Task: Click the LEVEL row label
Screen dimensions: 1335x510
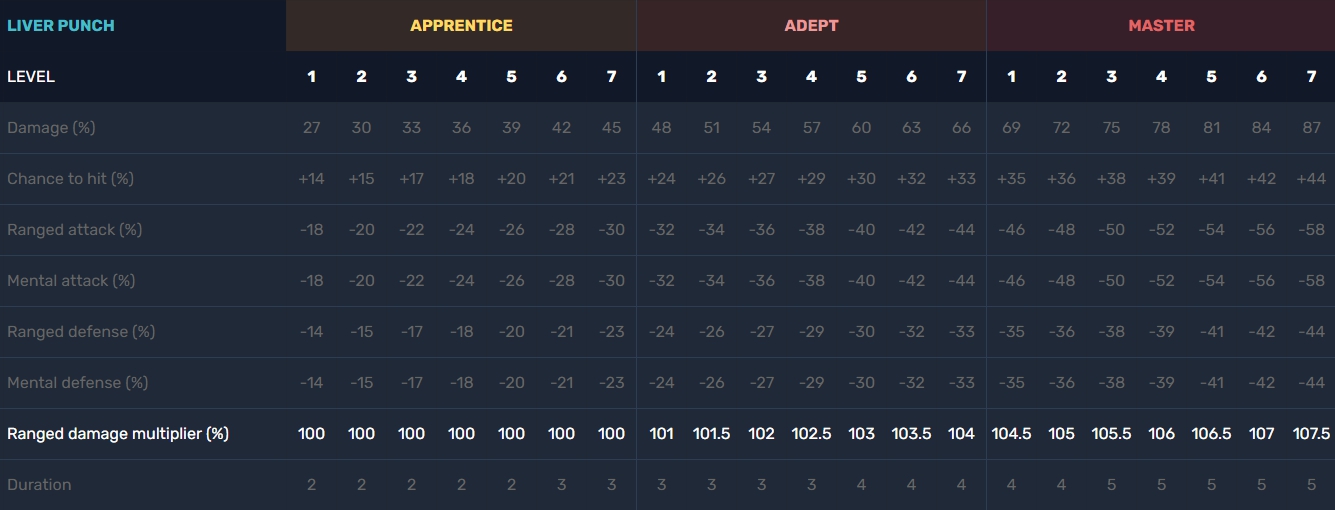Action: coord(31,77)
